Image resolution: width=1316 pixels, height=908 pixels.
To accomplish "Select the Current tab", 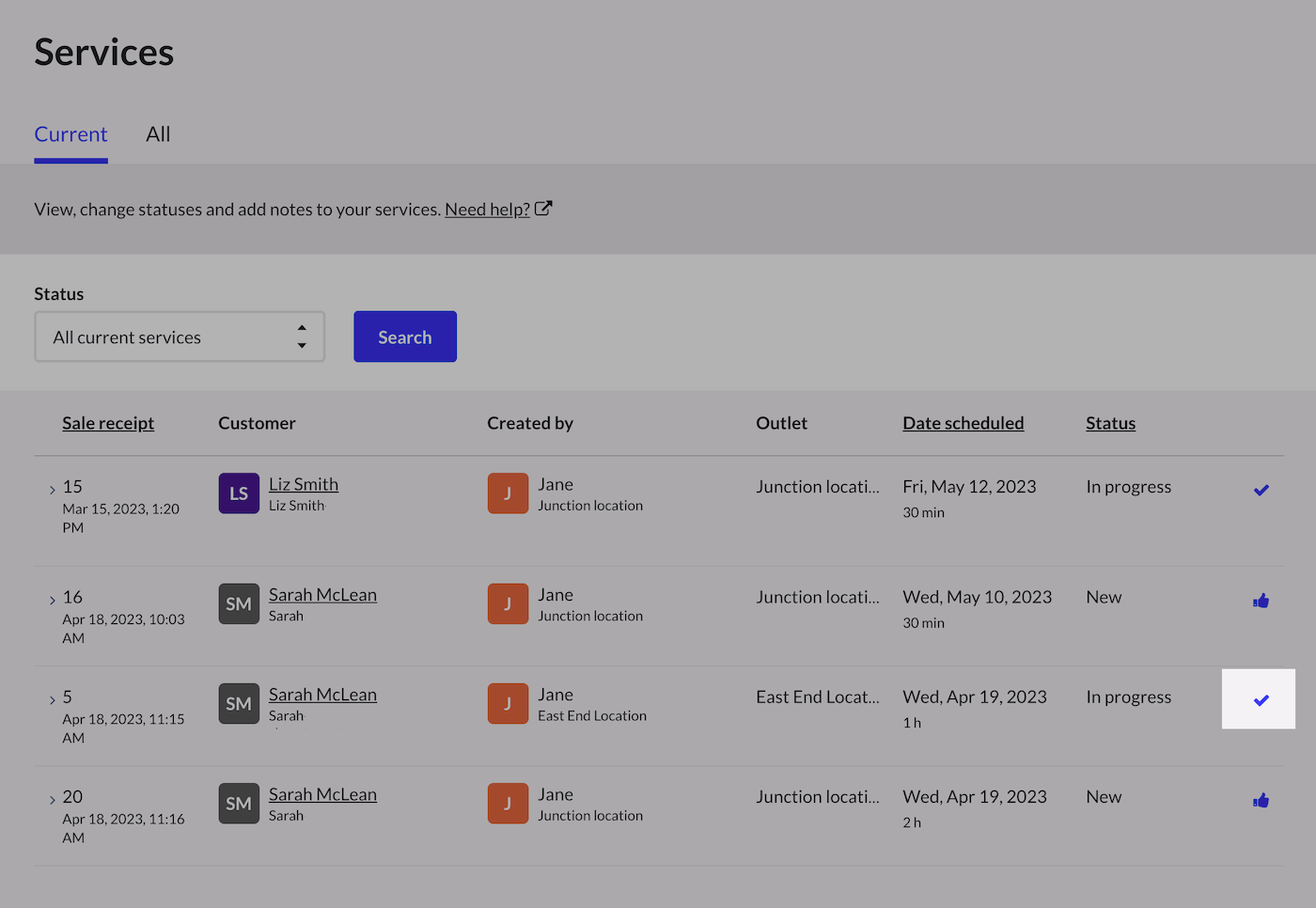I will coord(70,134).
